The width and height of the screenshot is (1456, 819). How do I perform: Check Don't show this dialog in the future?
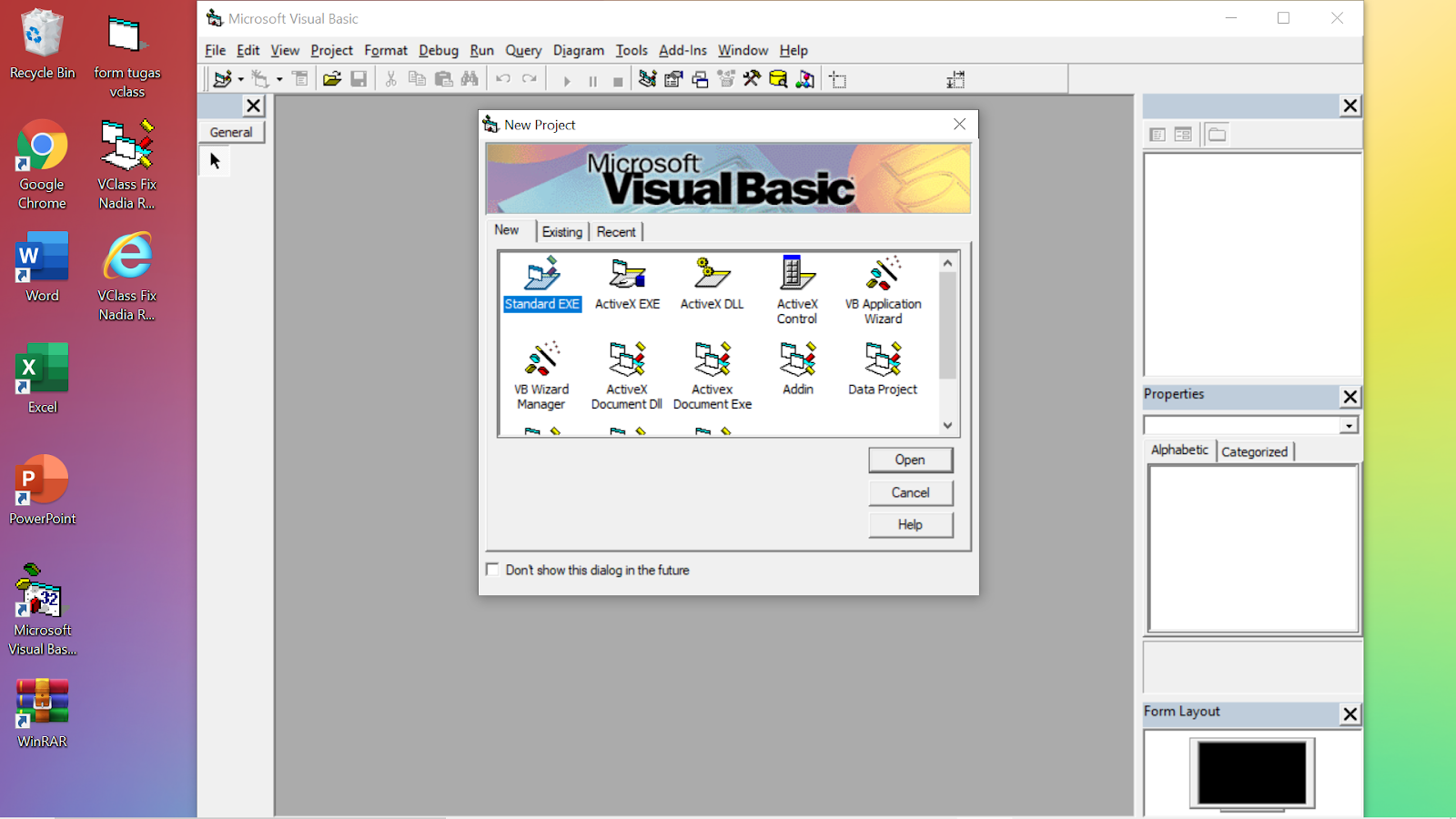(492, 569)
